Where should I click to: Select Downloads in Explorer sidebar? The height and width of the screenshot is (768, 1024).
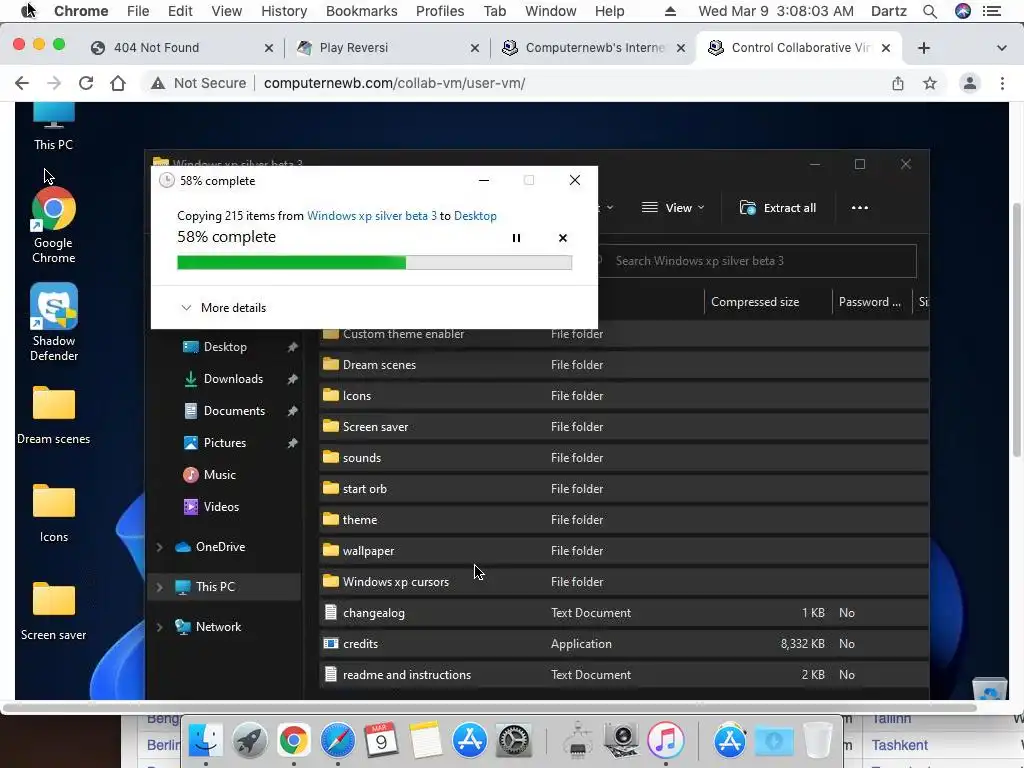coord(233,379)
